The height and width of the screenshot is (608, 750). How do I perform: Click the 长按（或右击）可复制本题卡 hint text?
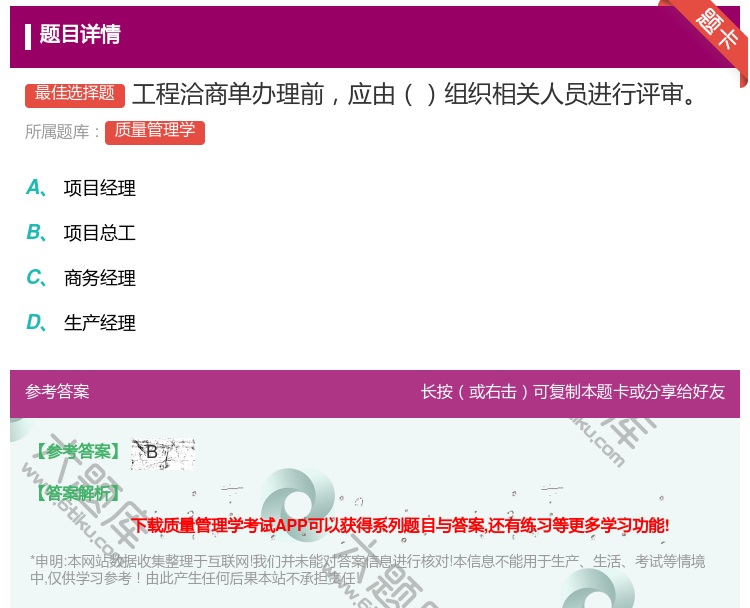click(x=573, y=392)
